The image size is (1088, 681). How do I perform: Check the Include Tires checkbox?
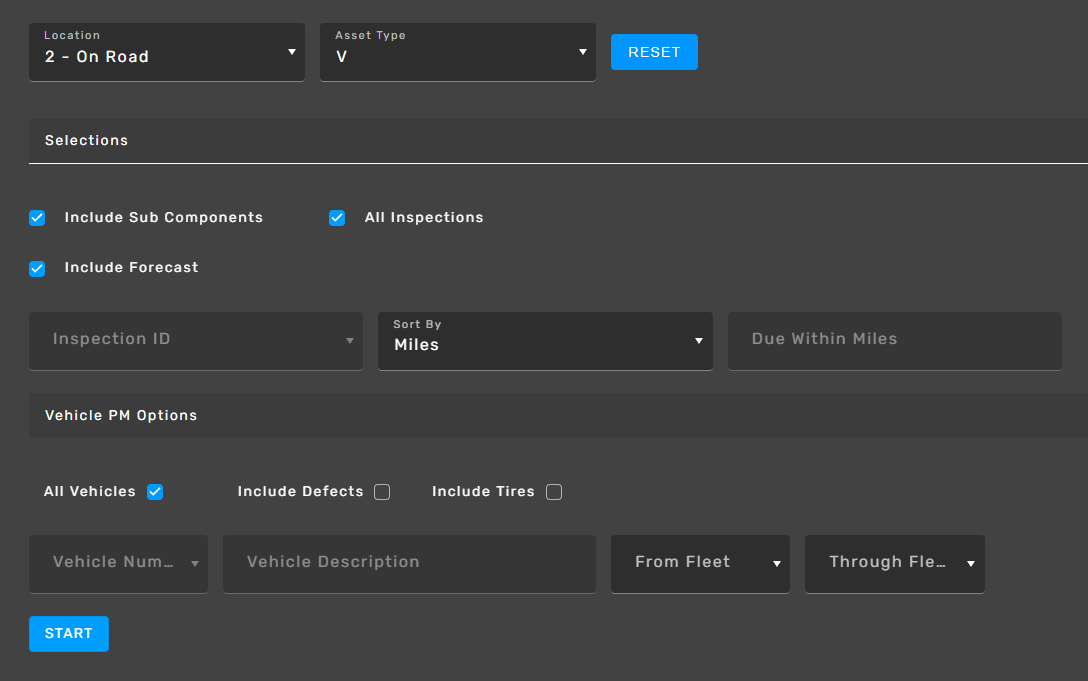554,492
